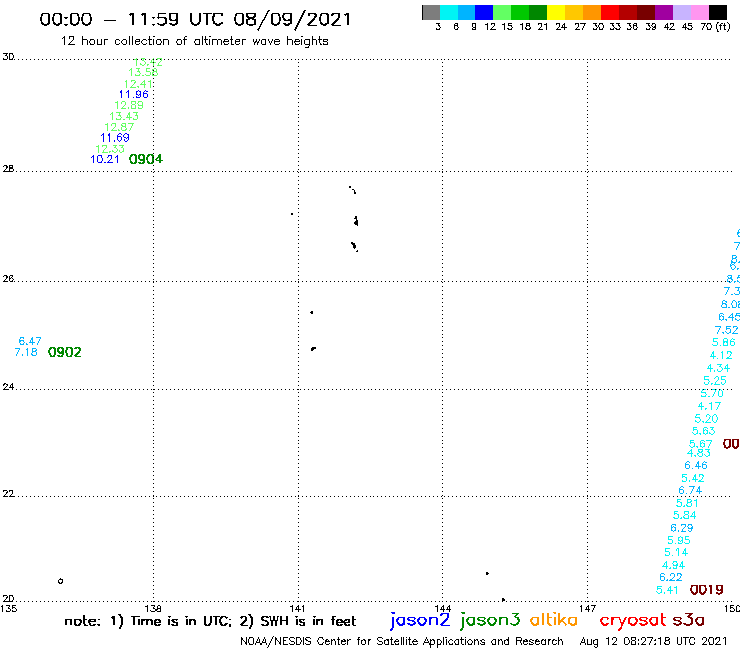Select the 5.86 wave height value
The height and width of the screenshot is (650, 740).
(x=723, y=342)
